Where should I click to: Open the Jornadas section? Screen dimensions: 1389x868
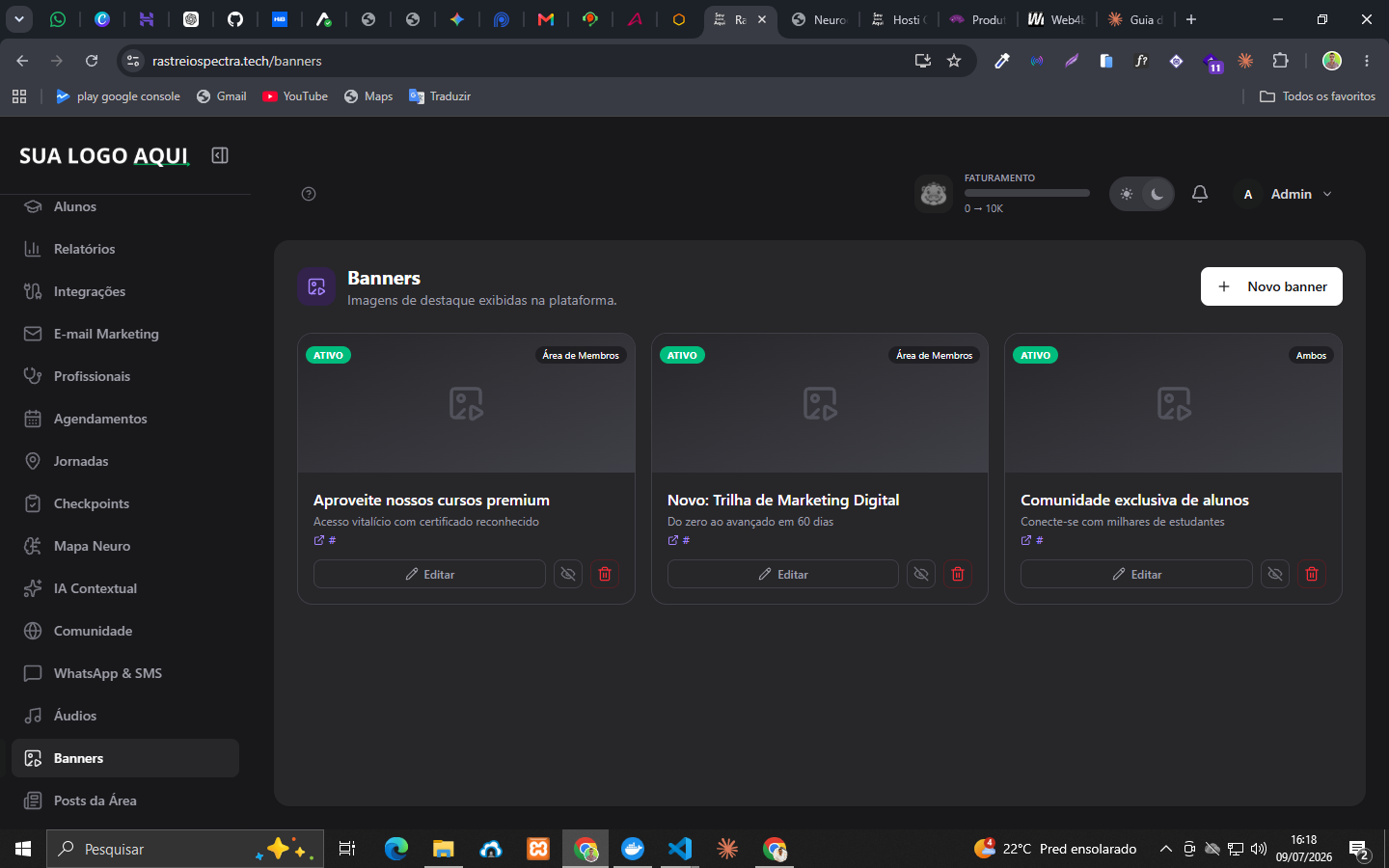(x=125, y=461)
